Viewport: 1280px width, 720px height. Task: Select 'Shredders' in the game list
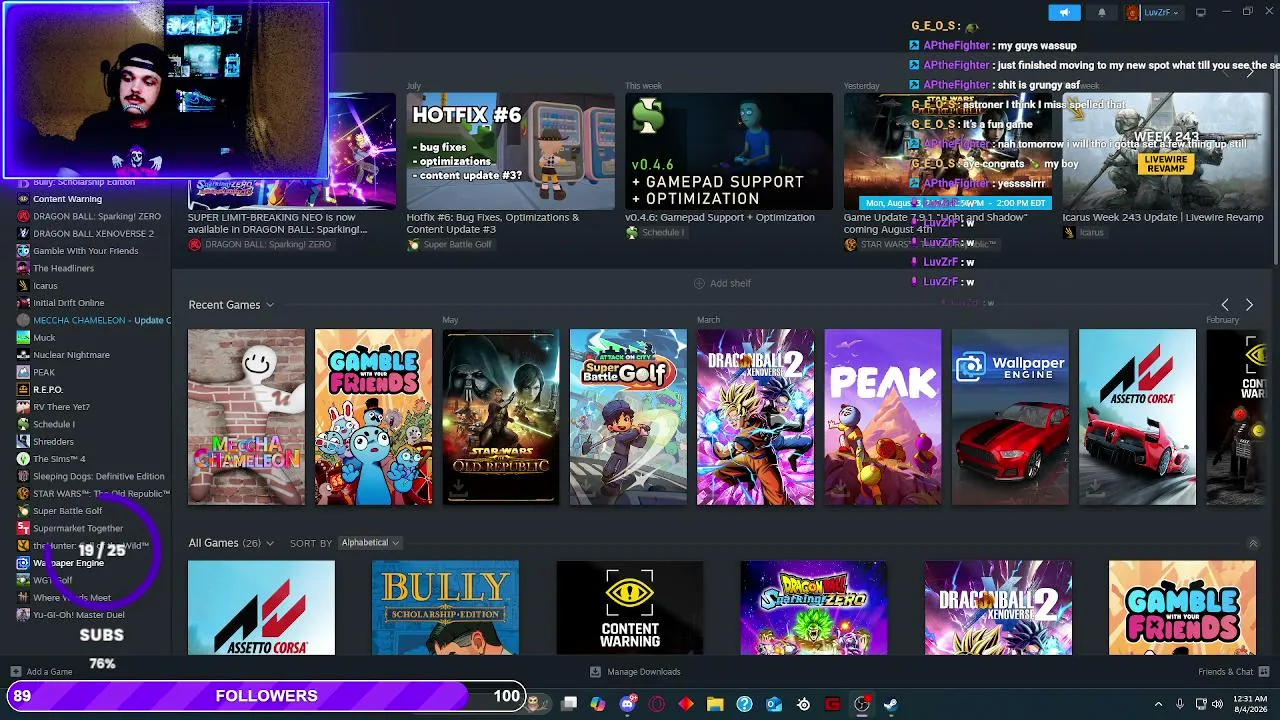tap(53, 441)
